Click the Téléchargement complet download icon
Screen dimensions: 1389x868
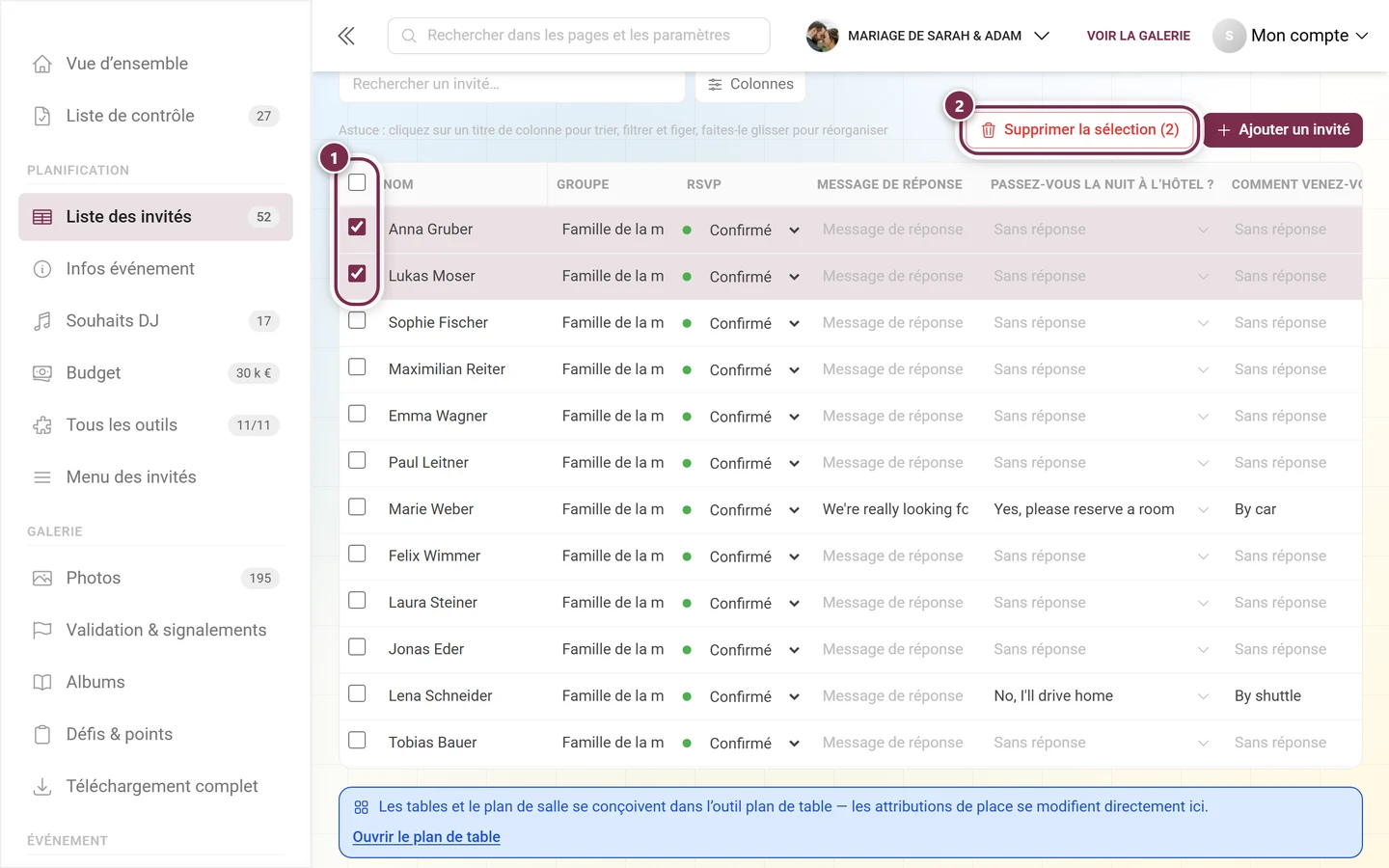pyautogui.click(x=42, y=787)
